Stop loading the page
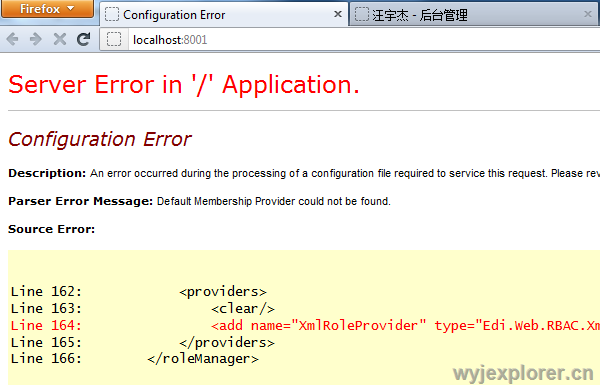Screen dimensions: 600x385 [x=60, y=39]
